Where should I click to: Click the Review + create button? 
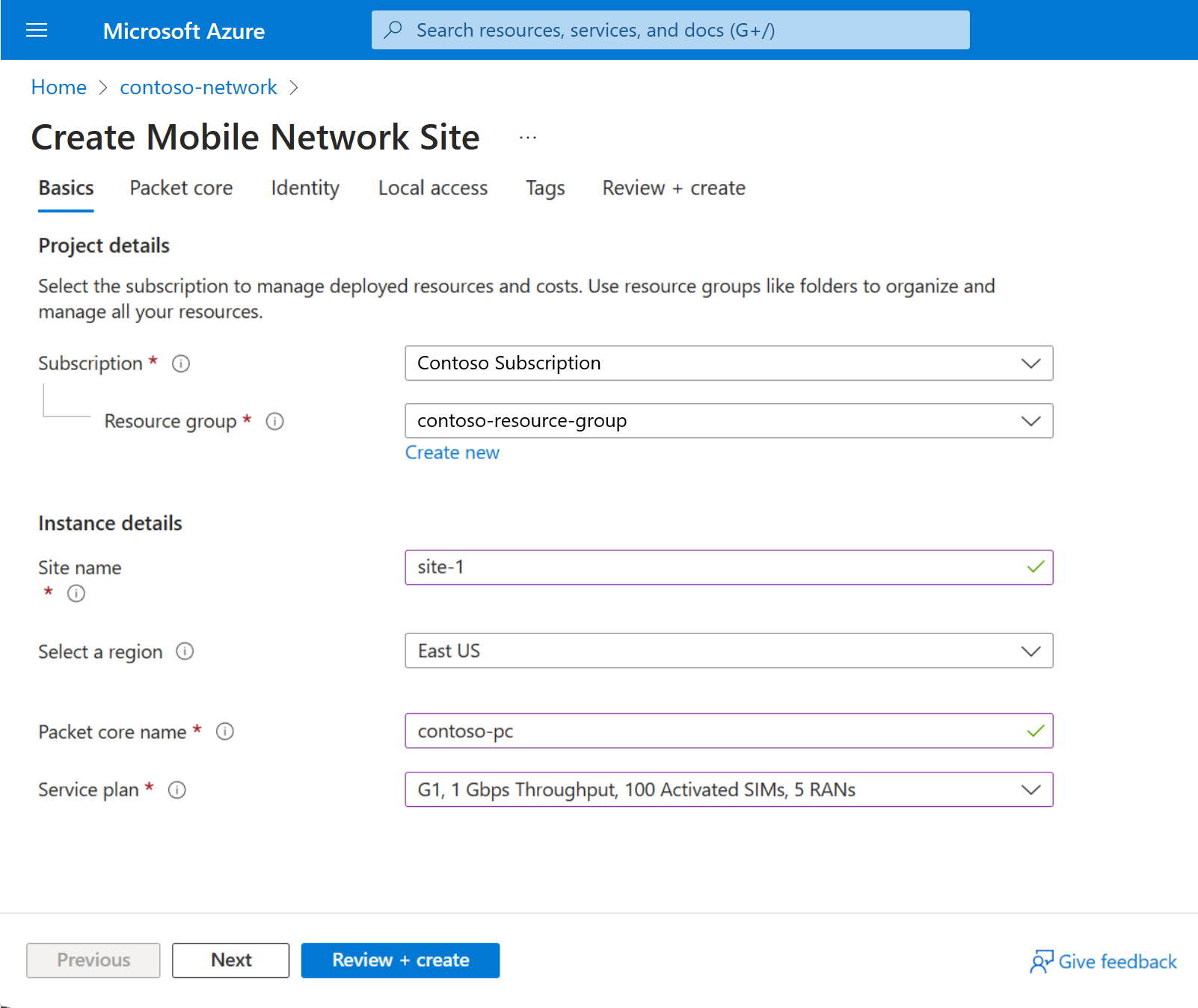pyautogui.click(x=400, y=960)
